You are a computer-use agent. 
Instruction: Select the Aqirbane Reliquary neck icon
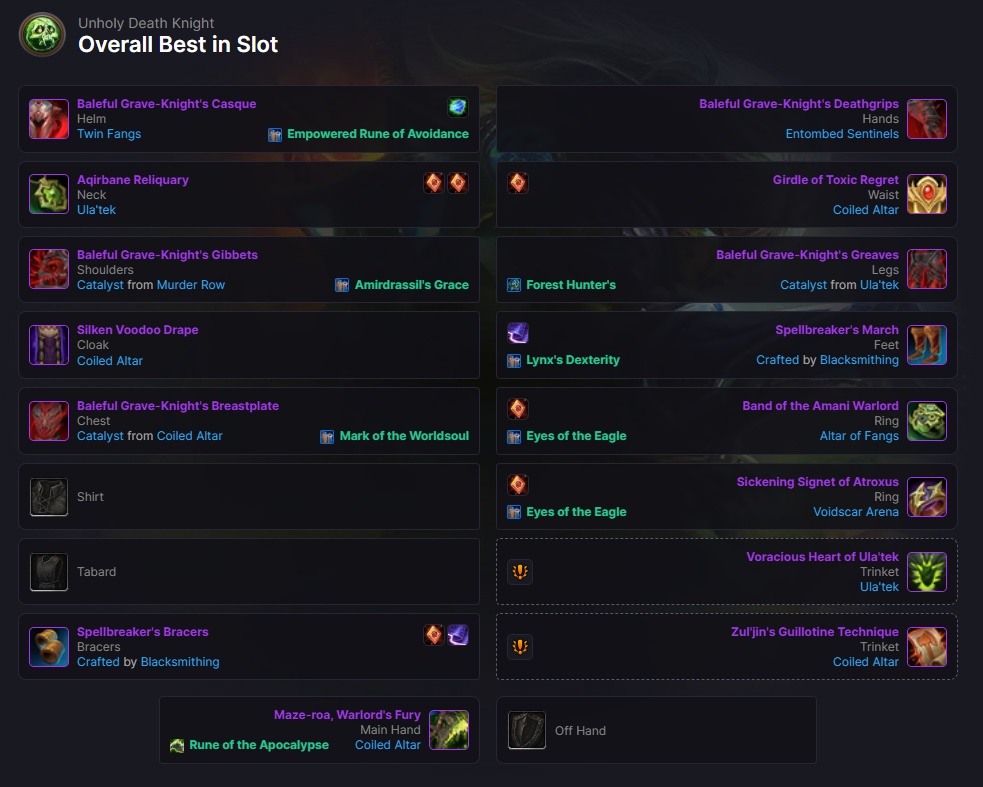(x=49, y=194)
